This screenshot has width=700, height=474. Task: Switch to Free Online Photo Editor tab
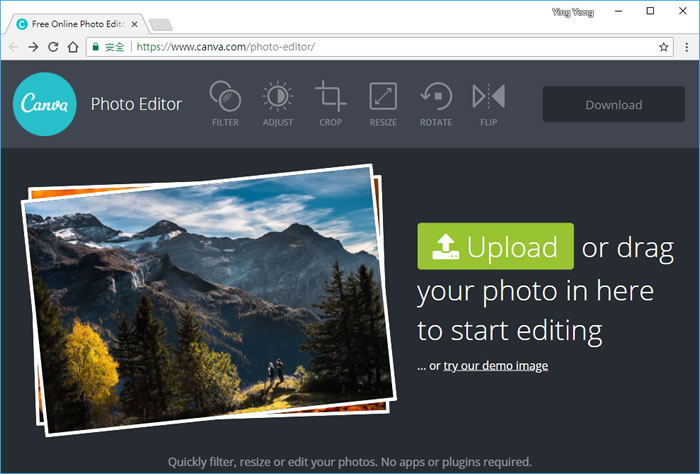click(x=75, y=22)
